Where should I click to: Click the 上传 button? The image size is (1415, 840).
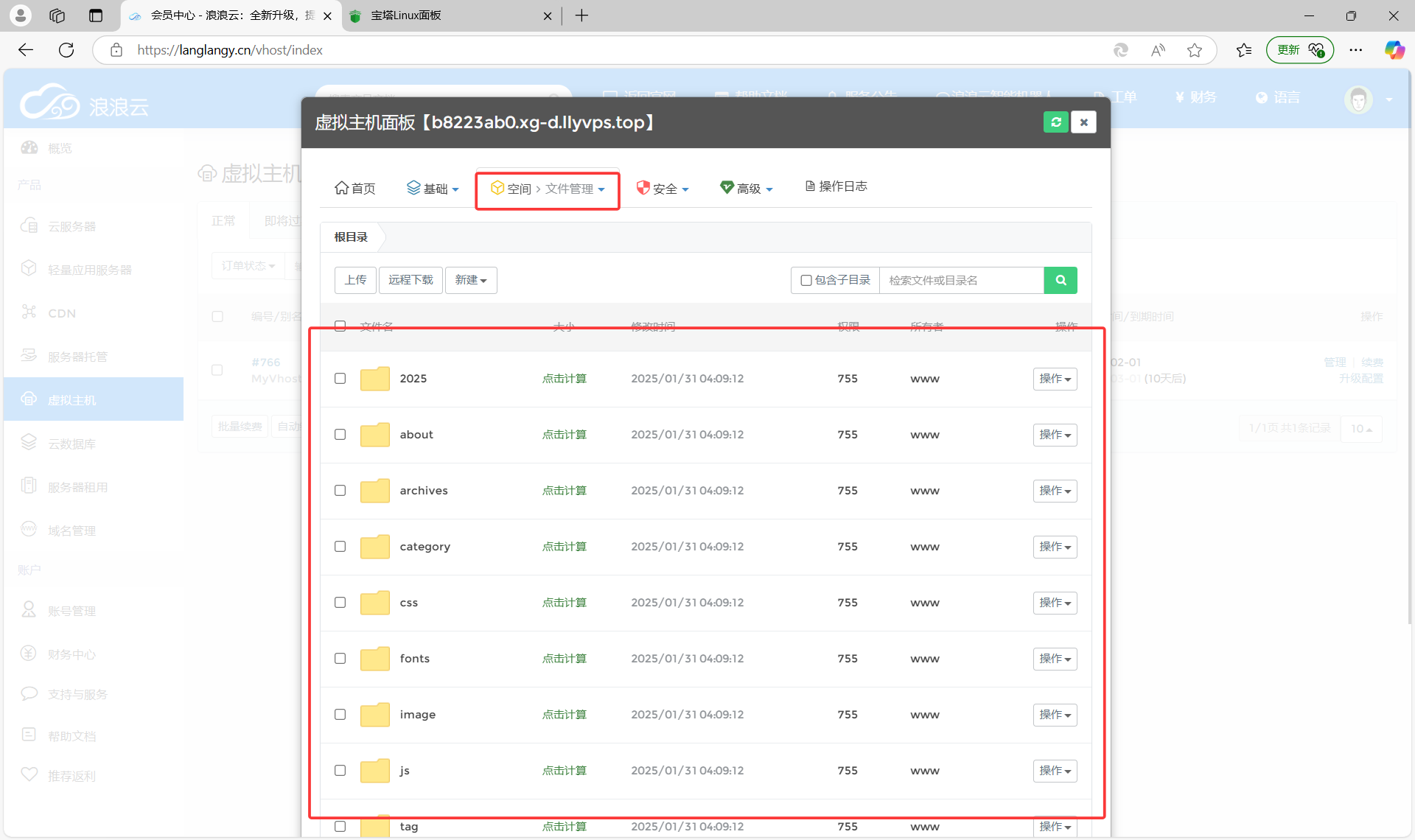(x=355, y=280)
